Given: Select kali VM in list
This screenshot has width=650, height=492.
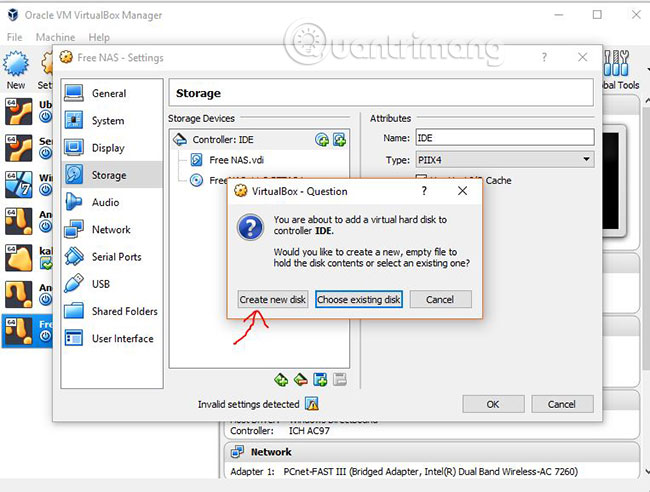Looking at the screenshot, I should click(x=28, y=257).
